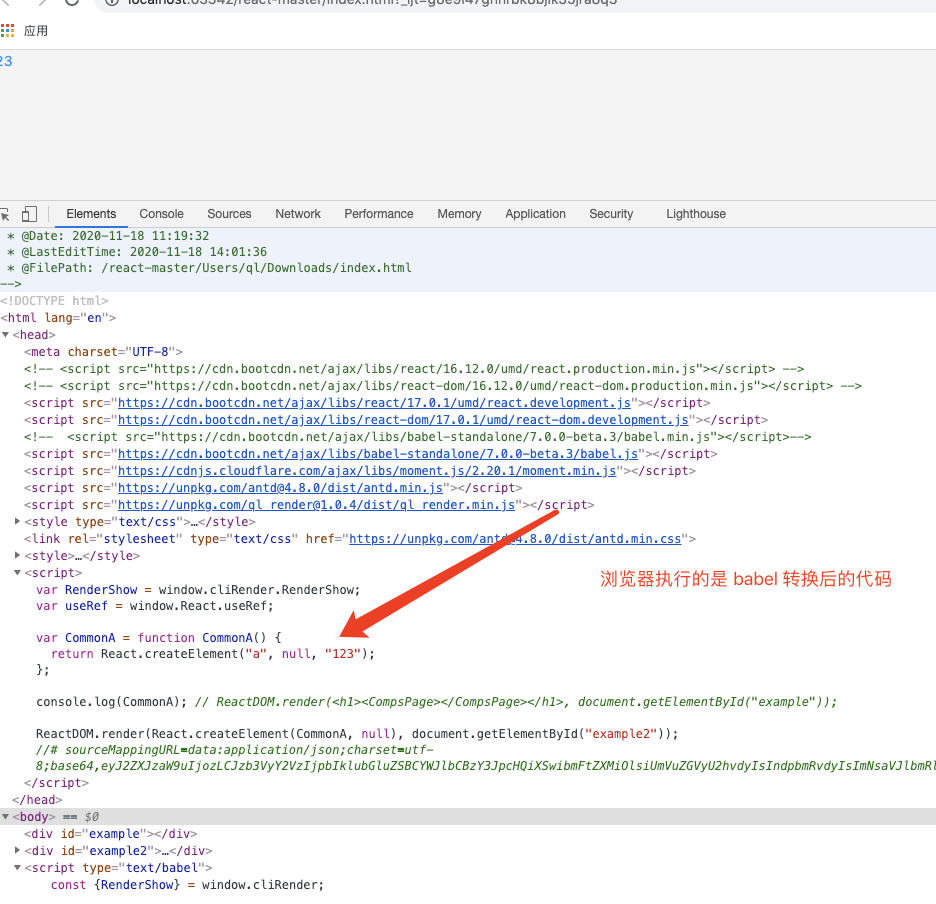Select the Application tab
This screenshot has width=936, height=904.
[535, 214]
